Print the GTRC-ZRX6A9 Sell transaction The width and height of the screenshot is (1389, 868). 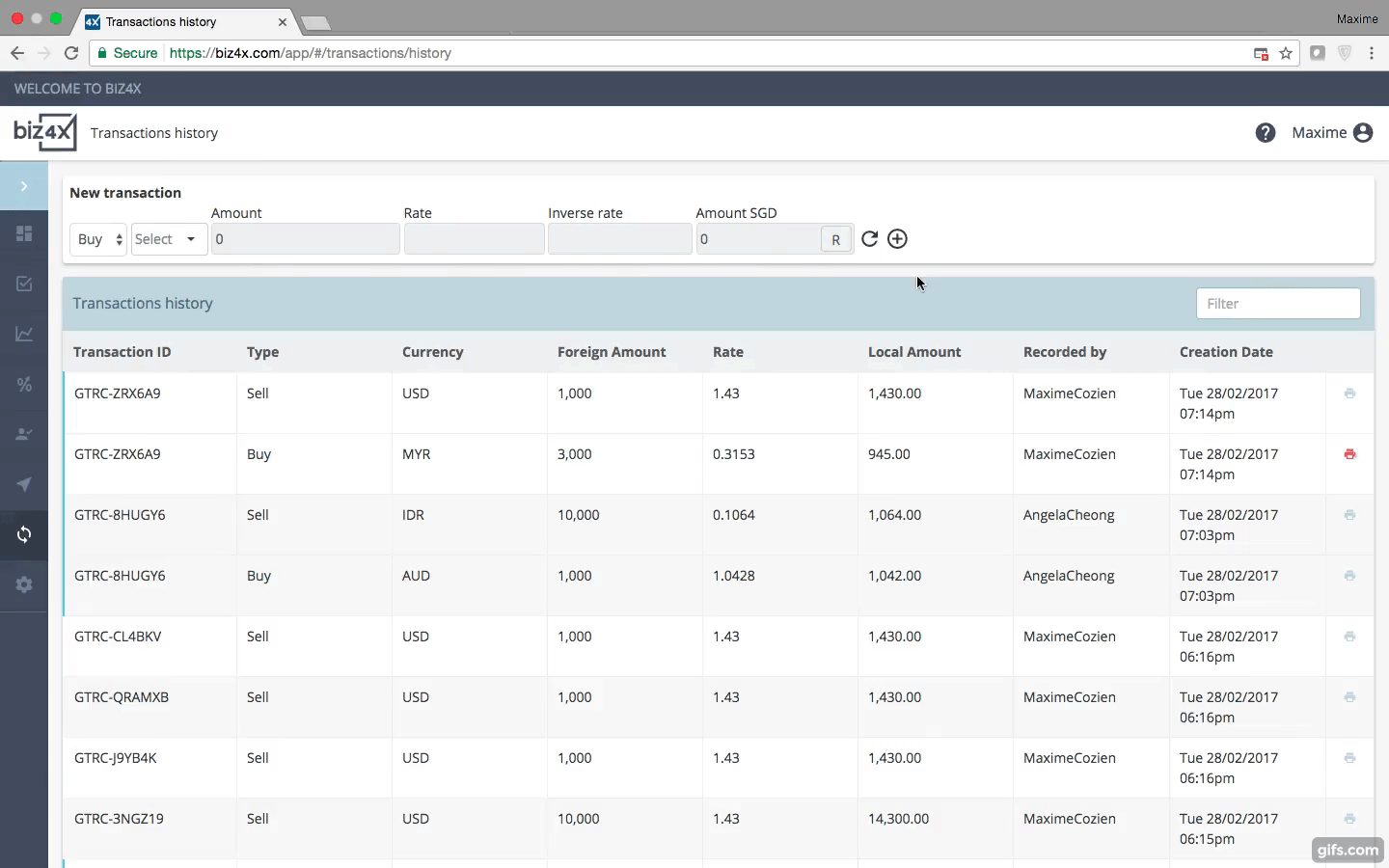tap(1350, 393)
